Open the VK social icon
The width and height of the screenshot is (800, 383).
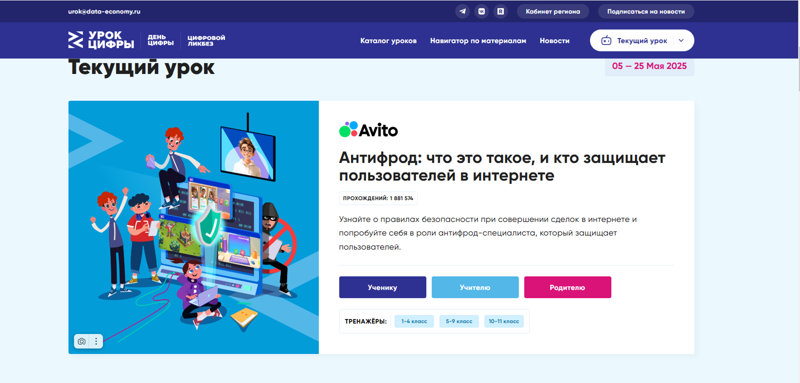click(482, 11)
